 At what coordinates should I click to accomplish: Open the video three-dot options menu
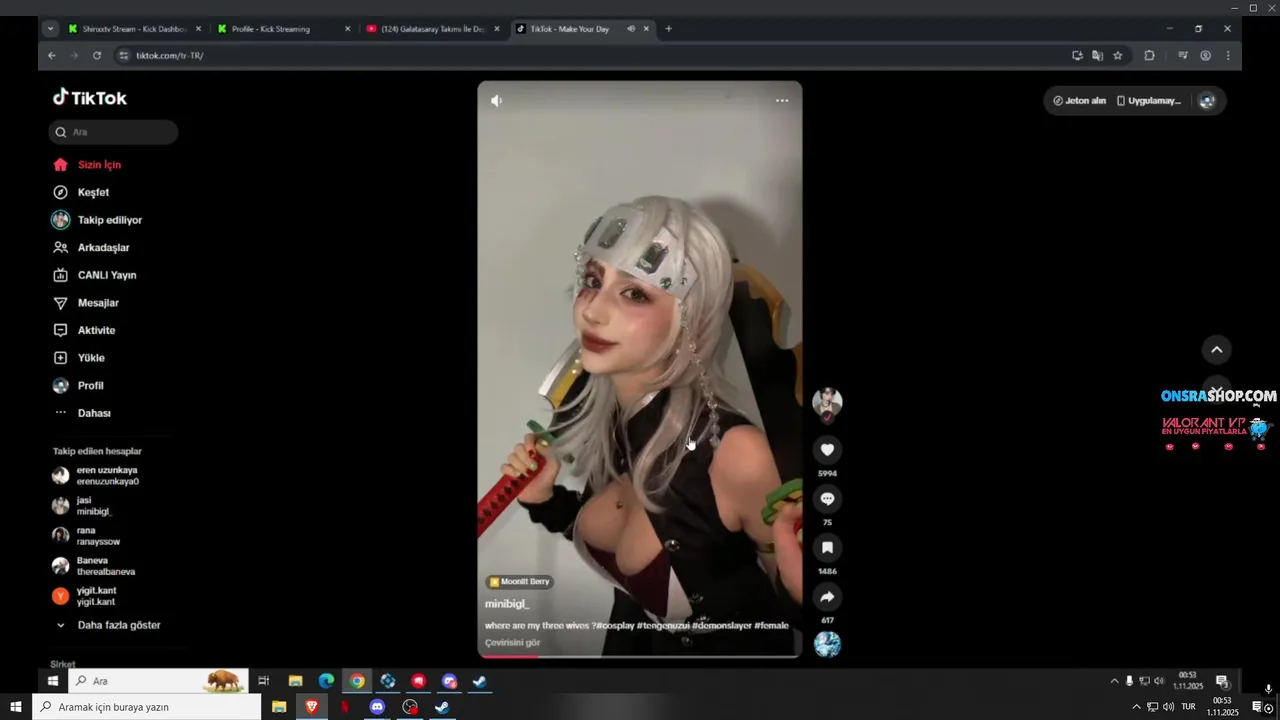pyautogui.click(x=782, y=100)
